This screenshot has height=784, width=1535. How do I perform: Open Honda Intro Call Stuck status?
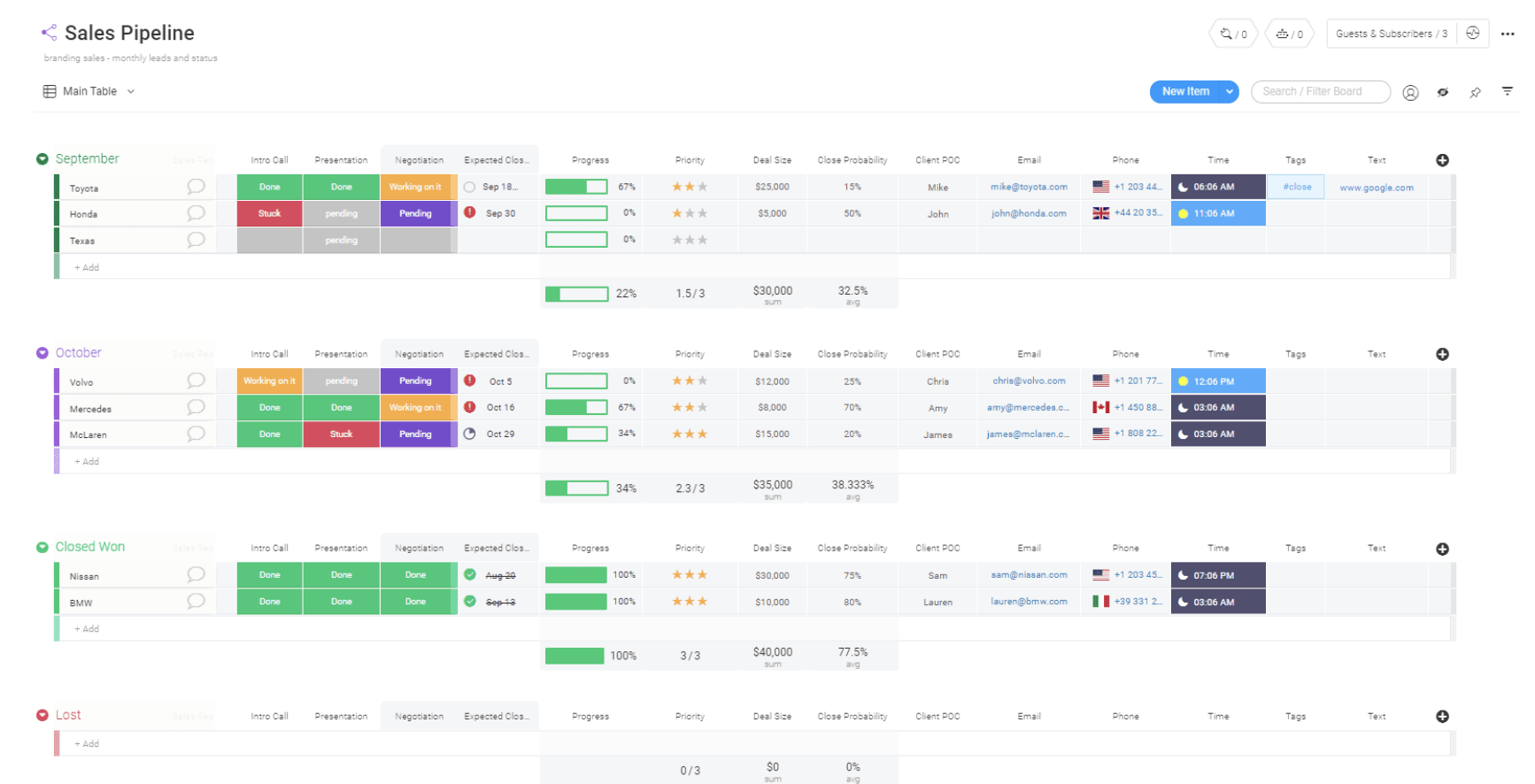[x=269, y=213]
